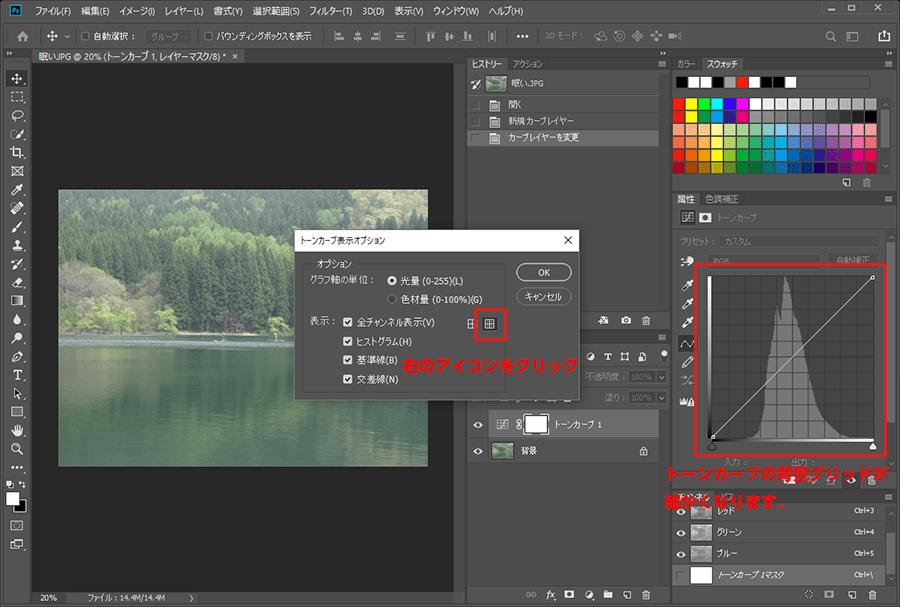Select the Horizontal Type tool
This screenshot has height=607, width=900.
17,375
